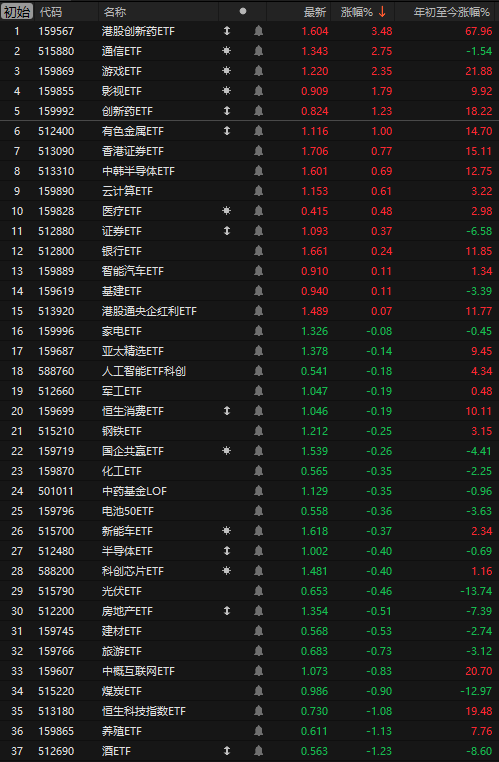Click the up-down arrow icon for 证券ETF

click(226, 231)
